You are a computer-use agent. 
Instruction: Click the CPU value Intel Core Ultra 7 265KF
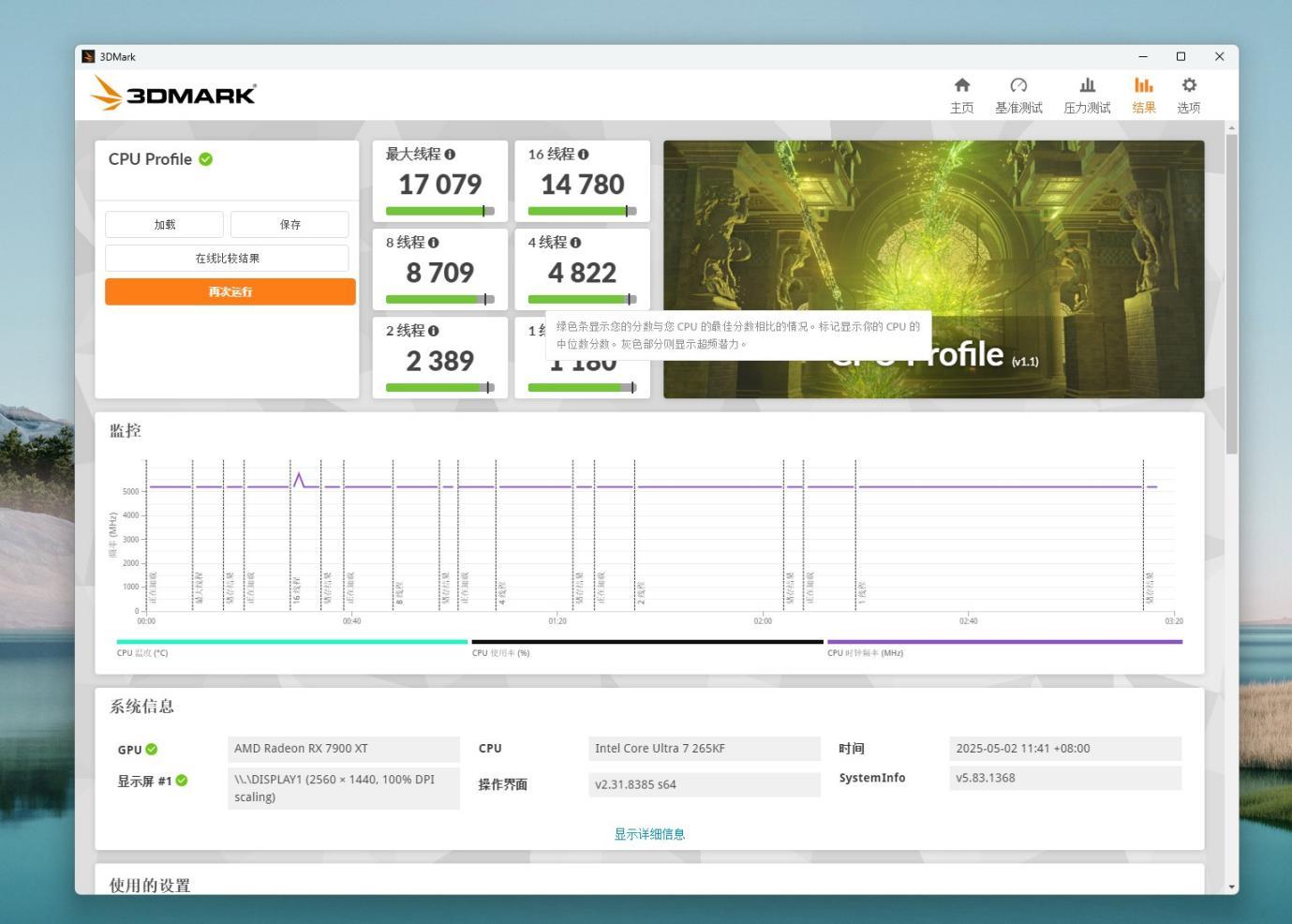pos(705,749)
